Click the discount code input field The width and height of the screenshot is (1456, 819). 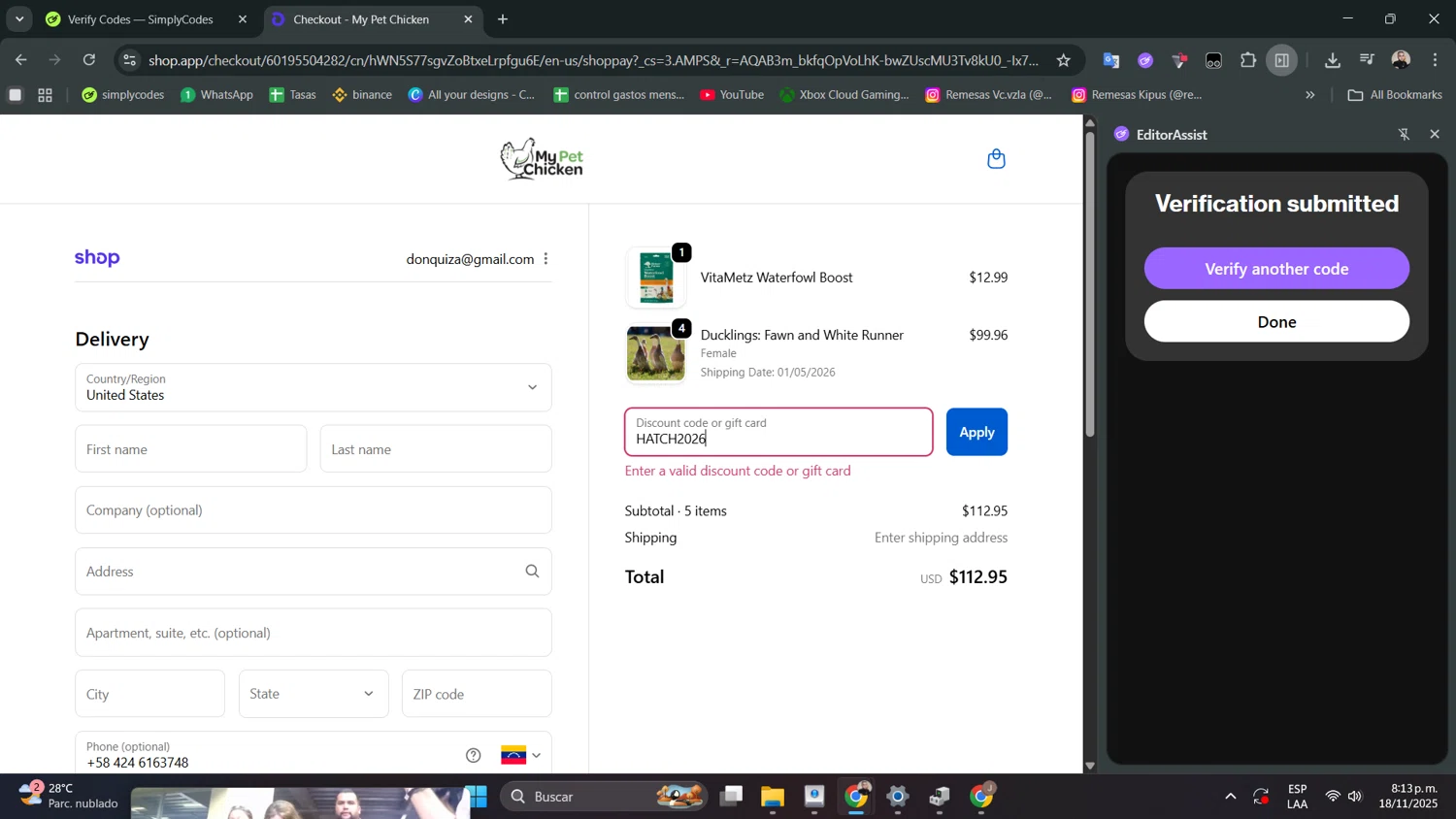pyautogui.click(x=778, y=432)
